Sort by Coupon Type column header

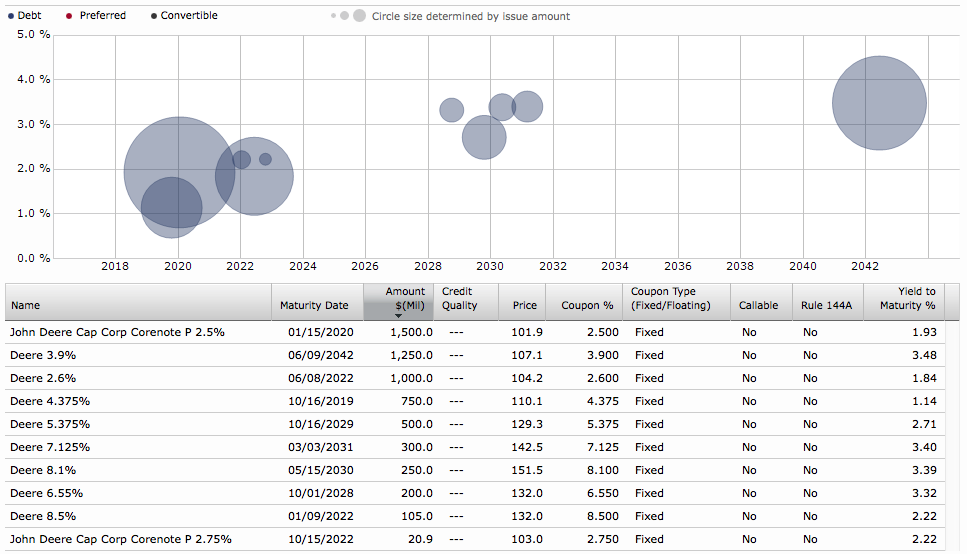[x=677, y=302]
